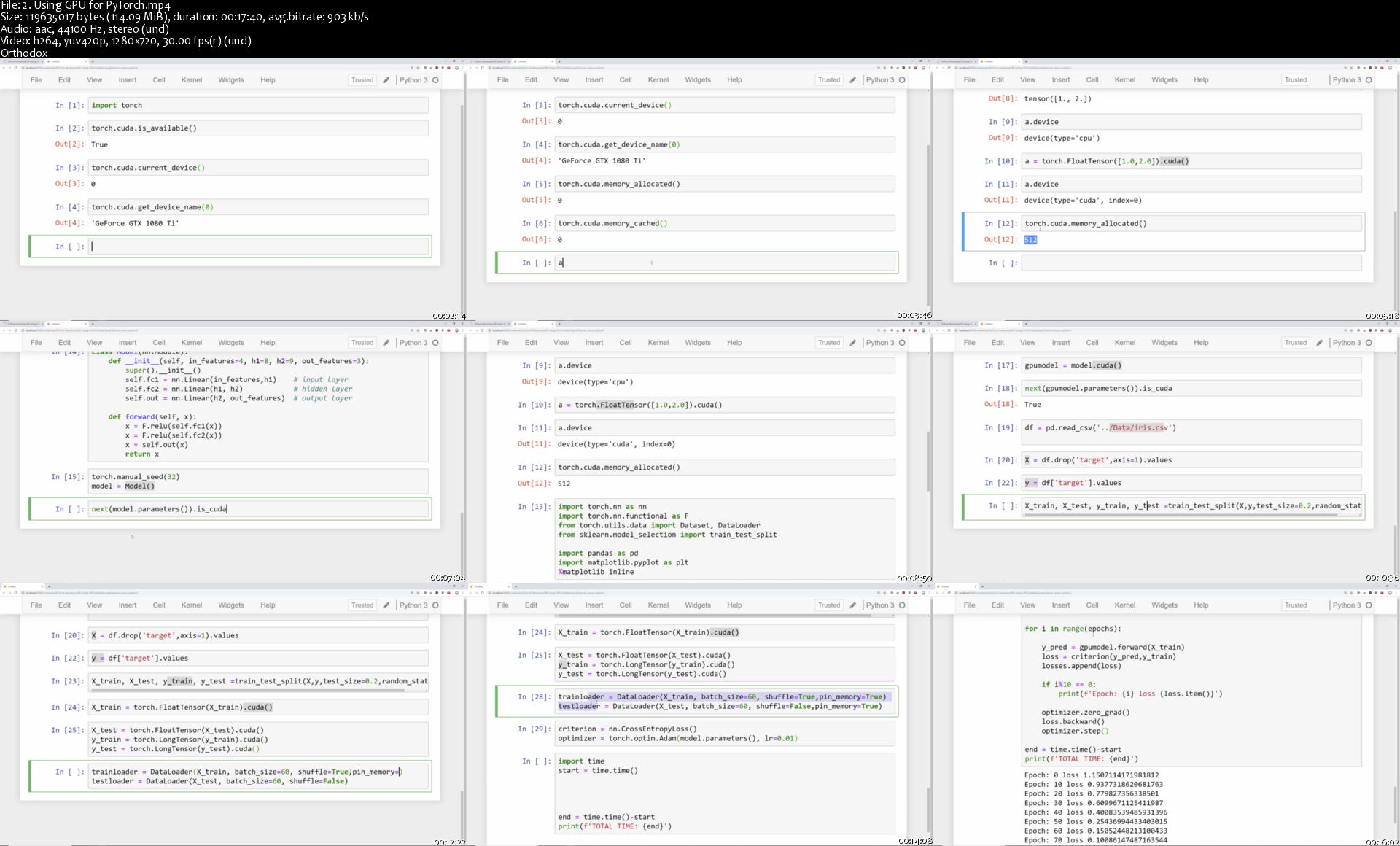Image resolution: width=1400 pixels, height=846 pixels.
Task: Click the kernel status circle in the 00:03:46 thumbnail
Action: pyautogui.click(x=902, y=80)
